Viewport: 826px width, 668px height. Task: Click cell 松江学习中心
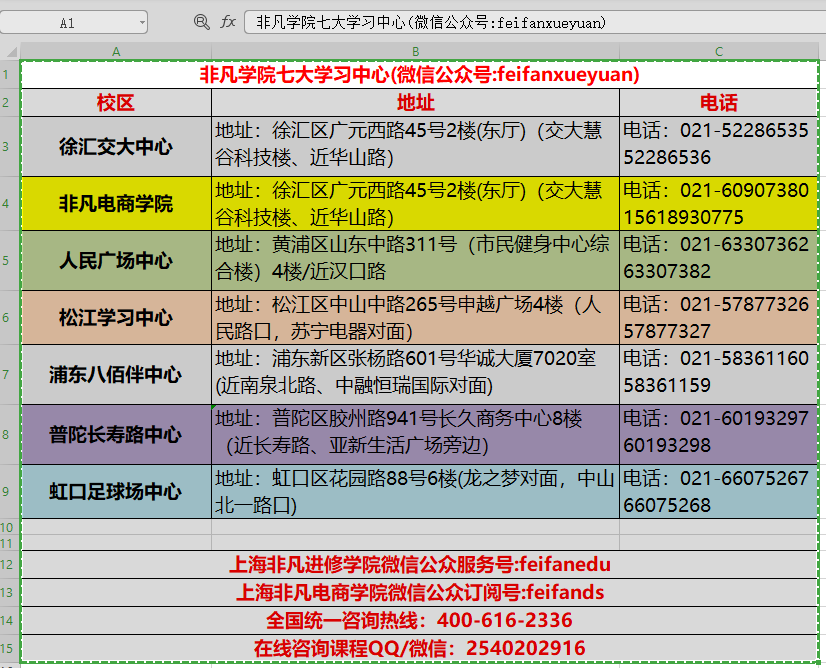(x=116, y=317)
